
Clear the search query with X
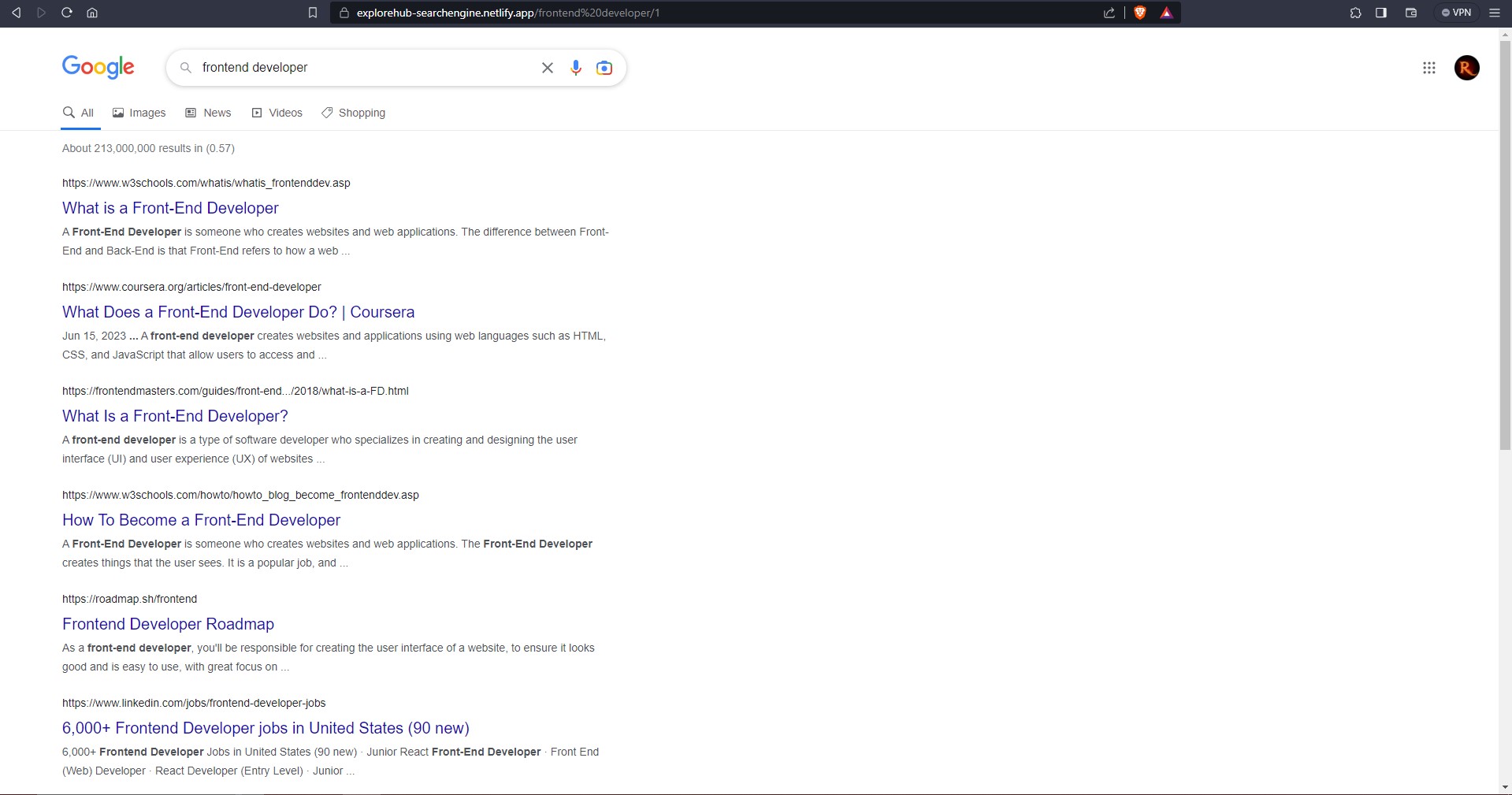pos(548,68)
